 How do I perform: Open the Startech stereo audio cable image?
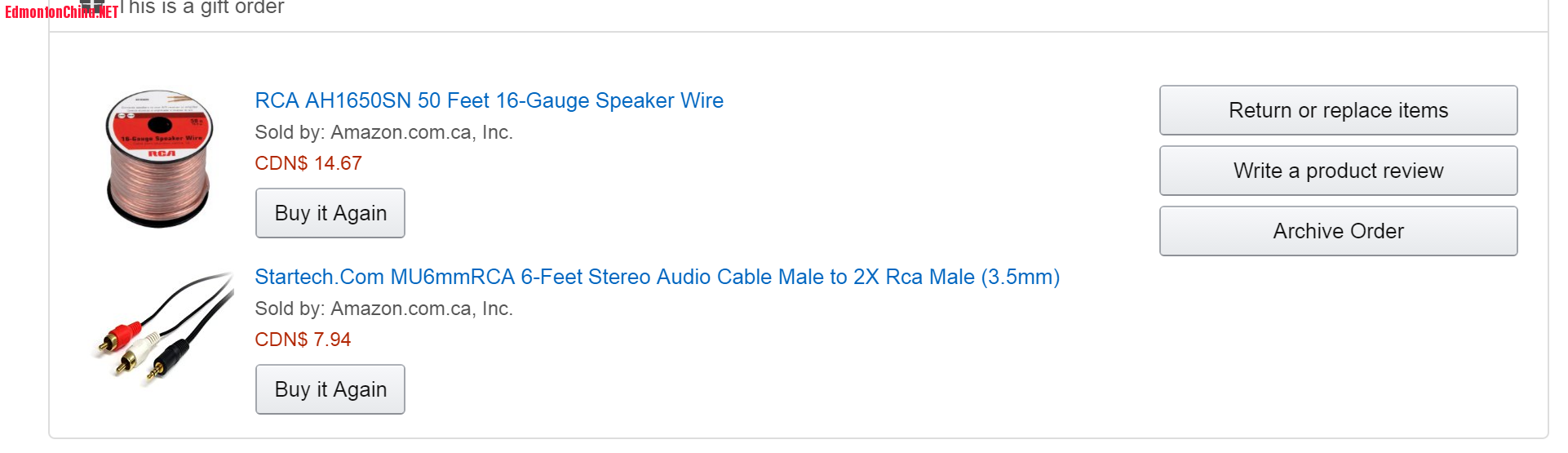coord(163,328)
